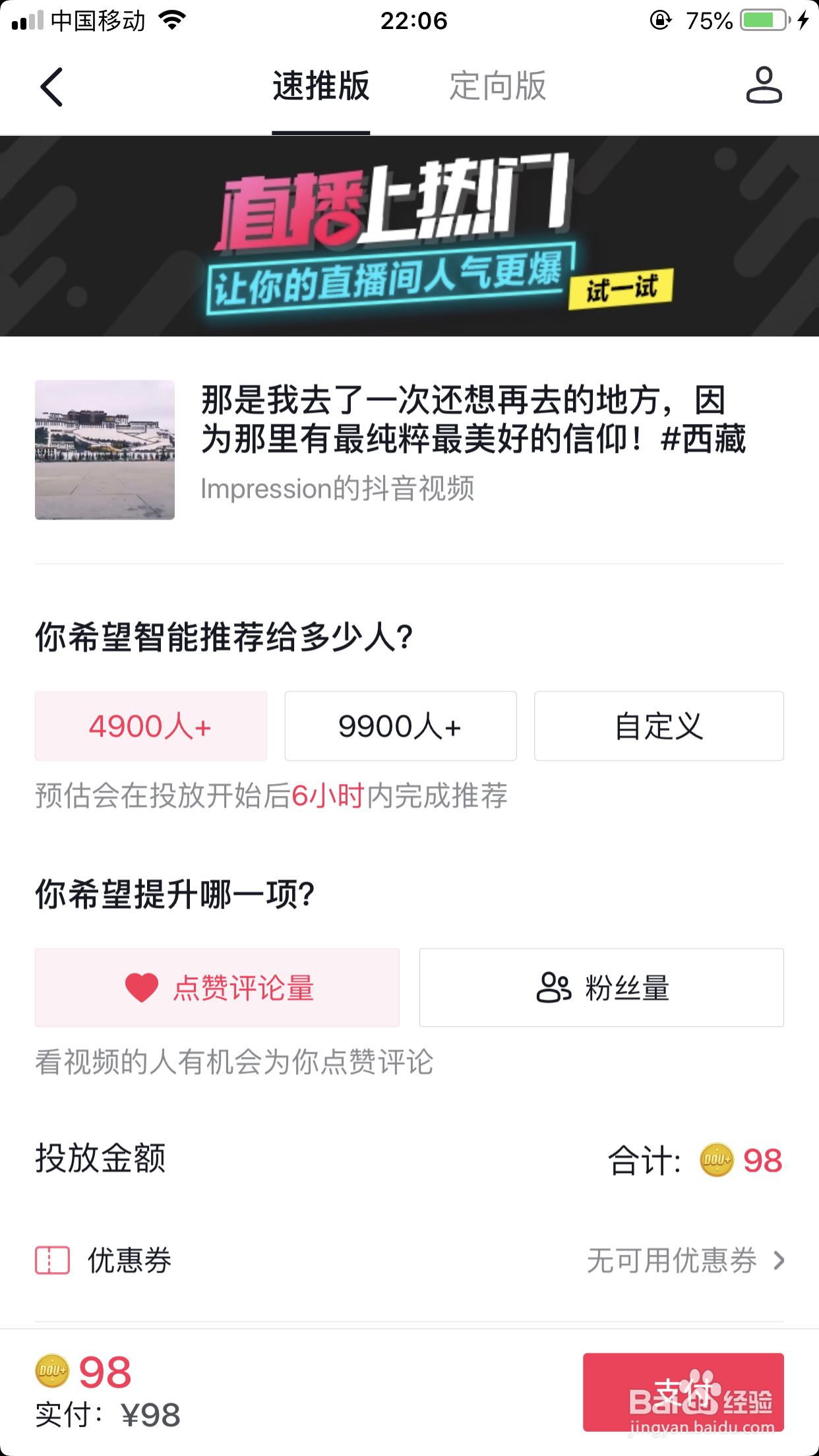Switch to the 速推版 tab
Screen dimensions: 819x1456
coord(321,86)
